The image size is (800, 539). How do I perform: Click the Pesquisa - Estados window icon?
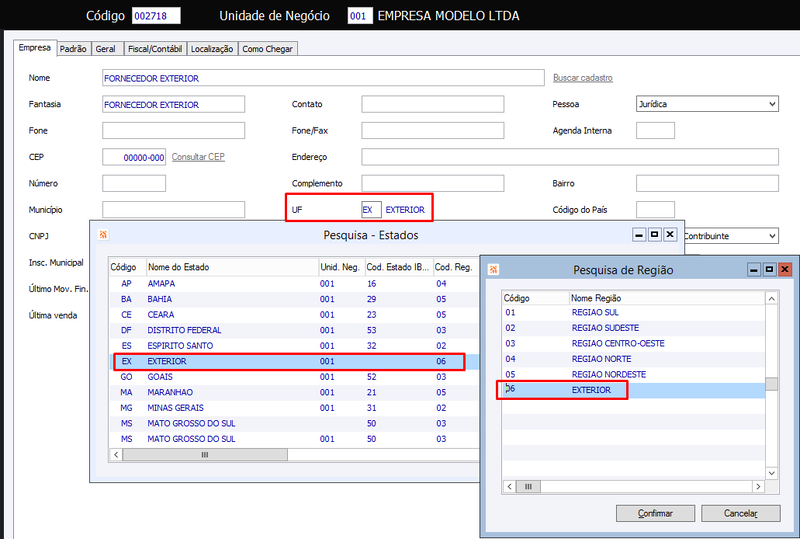coord(104,235)
